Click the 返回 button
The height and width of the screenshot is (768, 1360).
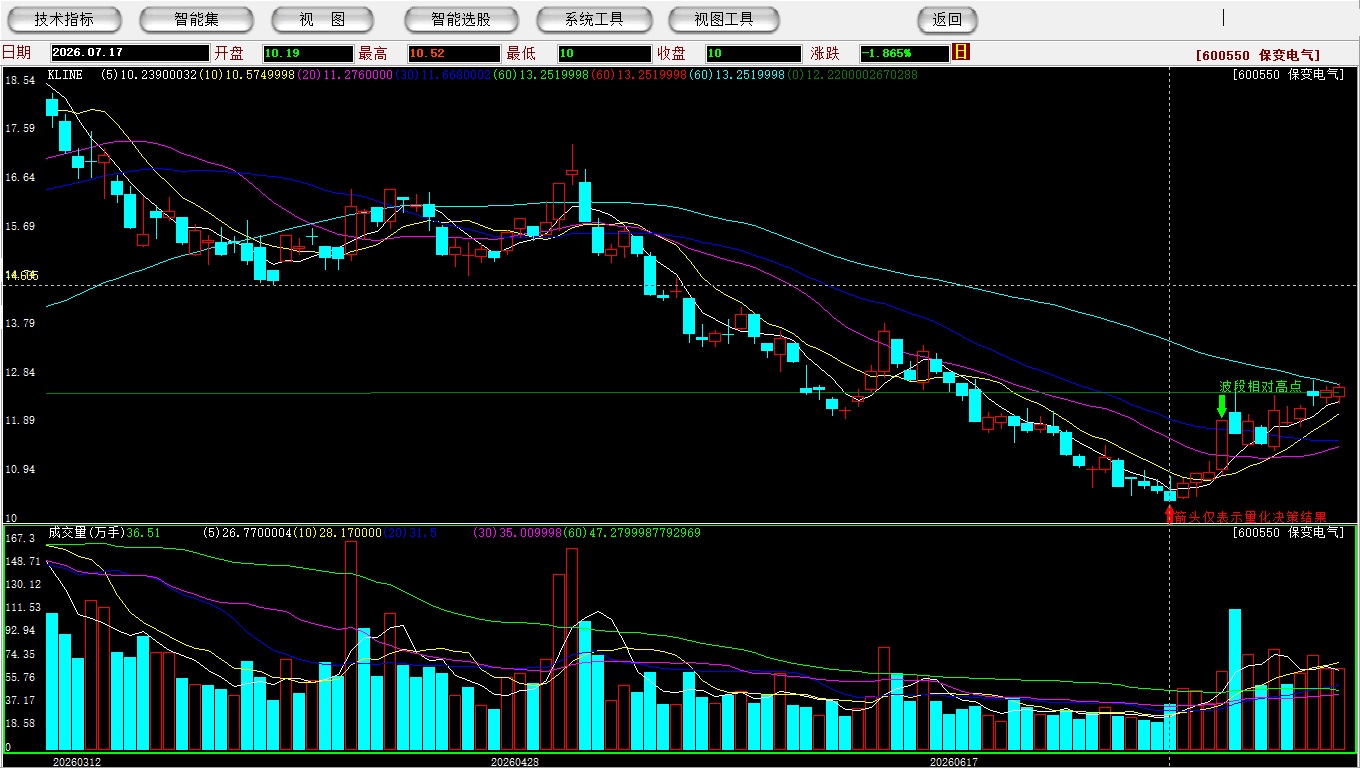[x=947, y=19]
